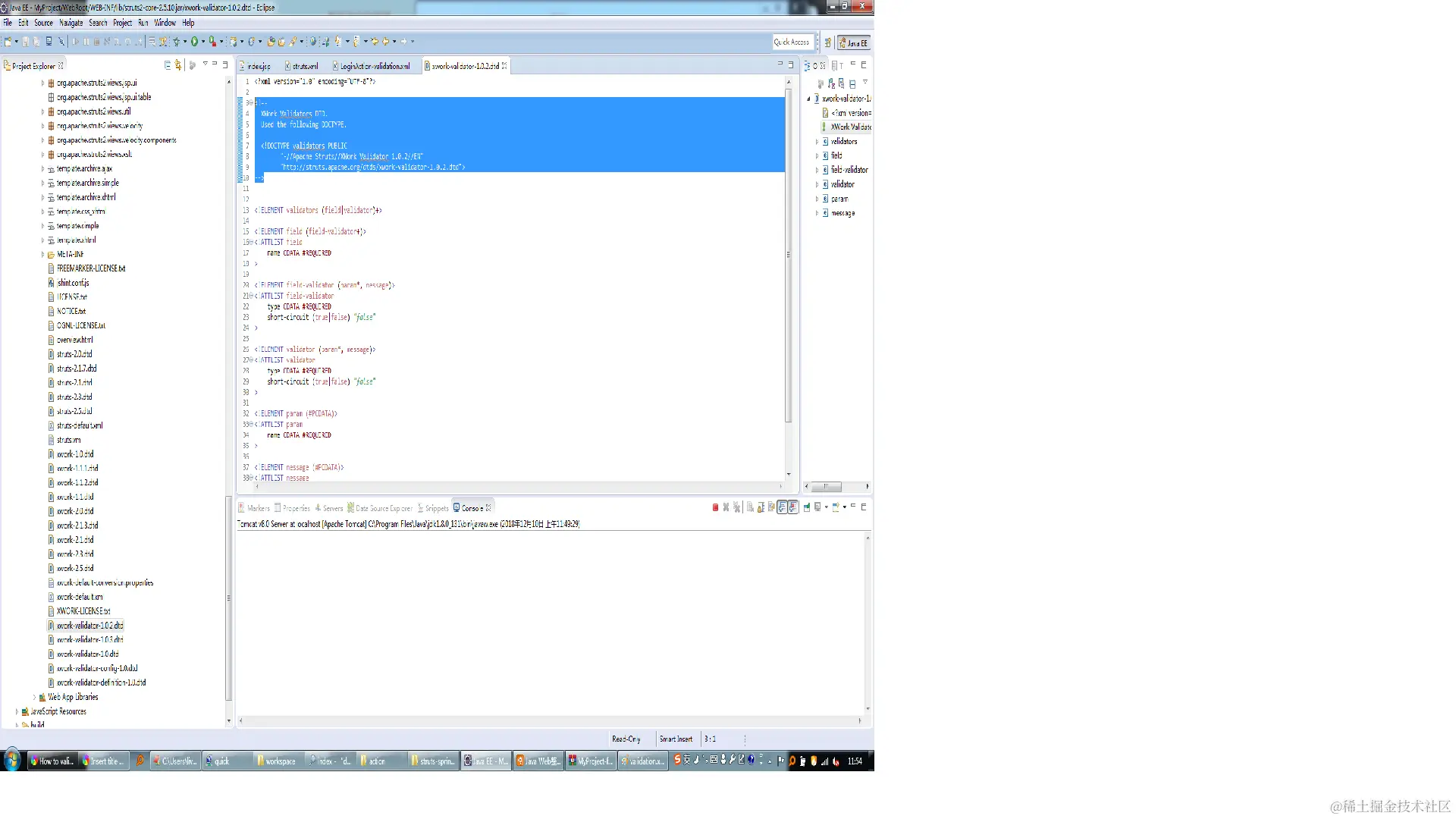Expand the field-validator outline node

pos(817,170)
